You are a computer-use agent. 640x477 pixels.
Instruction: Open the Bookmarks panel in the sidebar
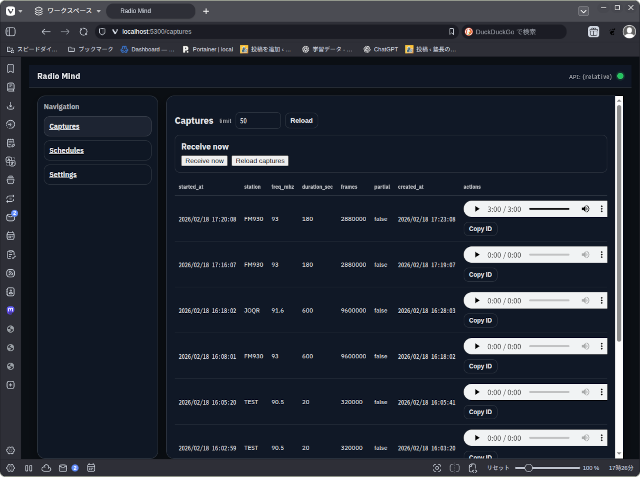tap(10, 69)
